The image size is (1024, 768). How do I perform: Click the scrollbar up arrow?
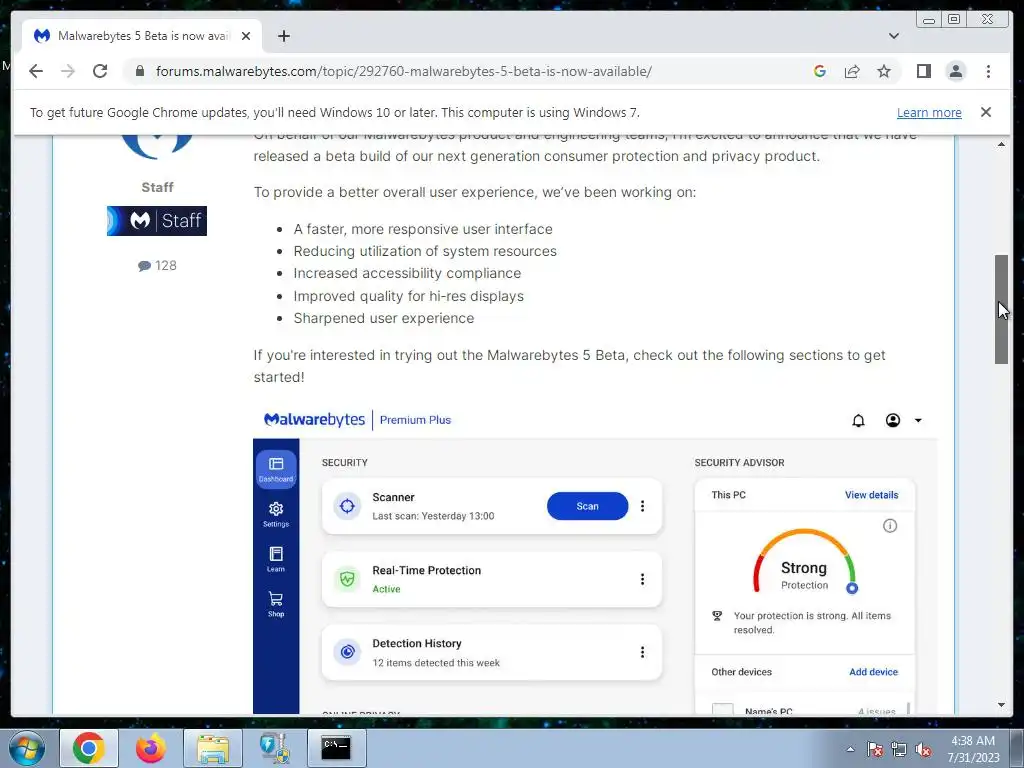tap(1001, 144)
